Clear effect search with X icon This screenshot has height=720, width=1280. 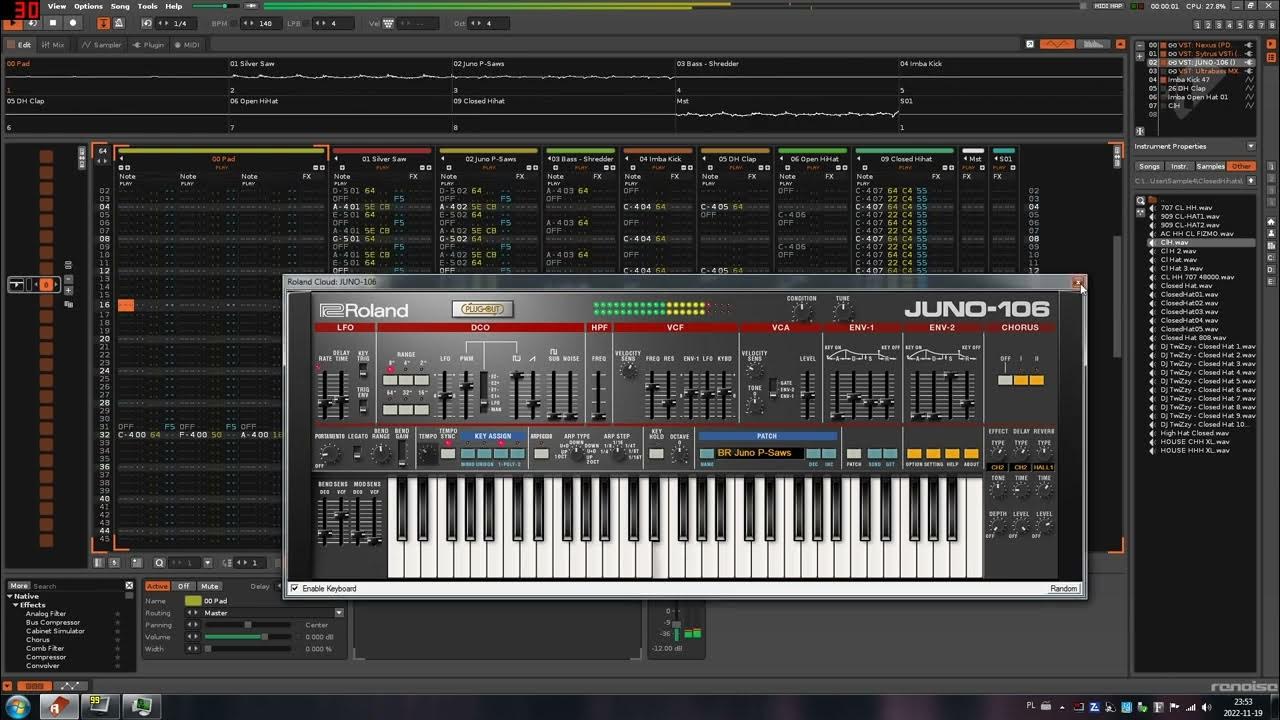pyautogui.click(x=129, y=586)
